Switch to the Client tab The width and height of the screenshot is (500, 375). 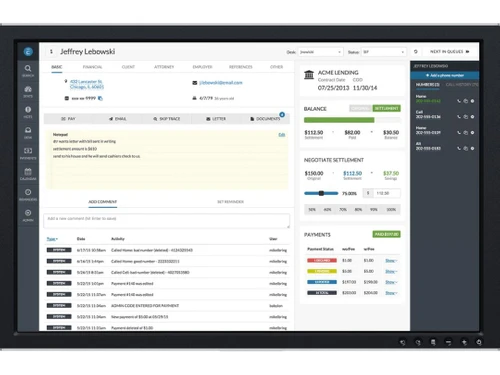tap(128, 67)
